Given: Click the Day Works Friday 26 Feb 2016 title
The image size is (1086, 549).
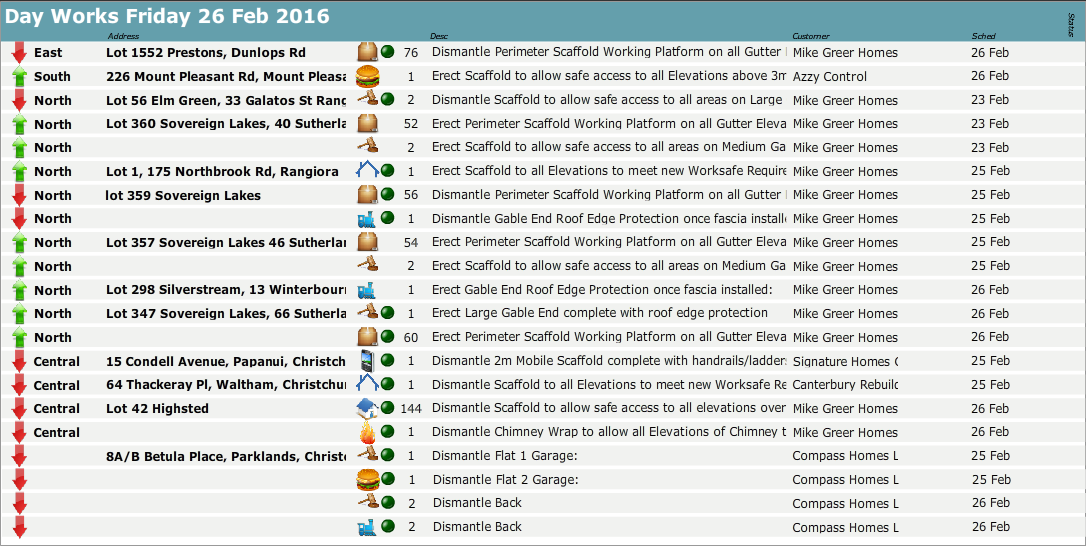Looking at the screenshot, I should (167, 16).
